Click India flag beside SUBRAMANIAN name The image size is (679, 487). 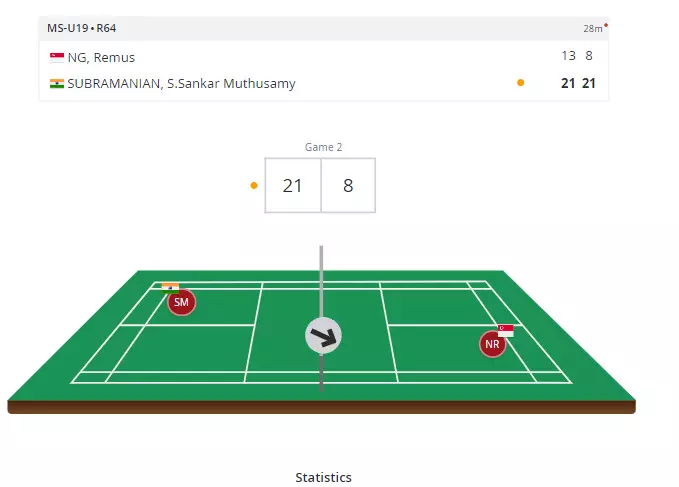tap(57, 84)
